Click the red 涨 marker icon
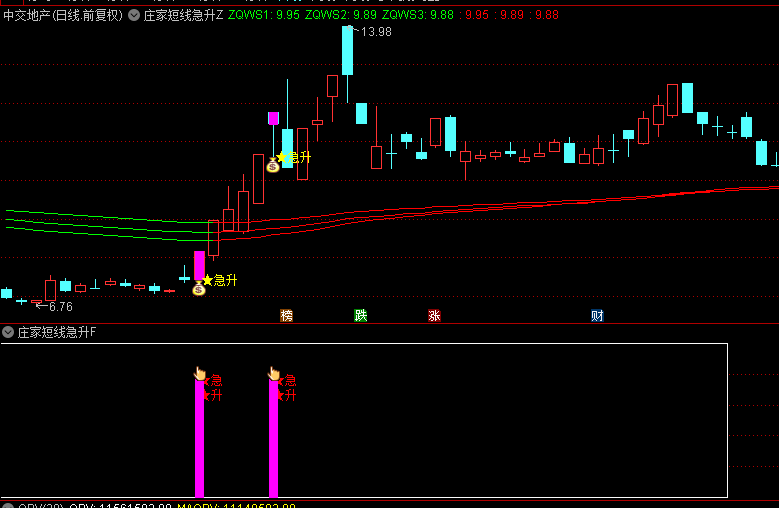The height and width of the screenshot is (508, 779). pyautogui.click(x=435, y=315)
